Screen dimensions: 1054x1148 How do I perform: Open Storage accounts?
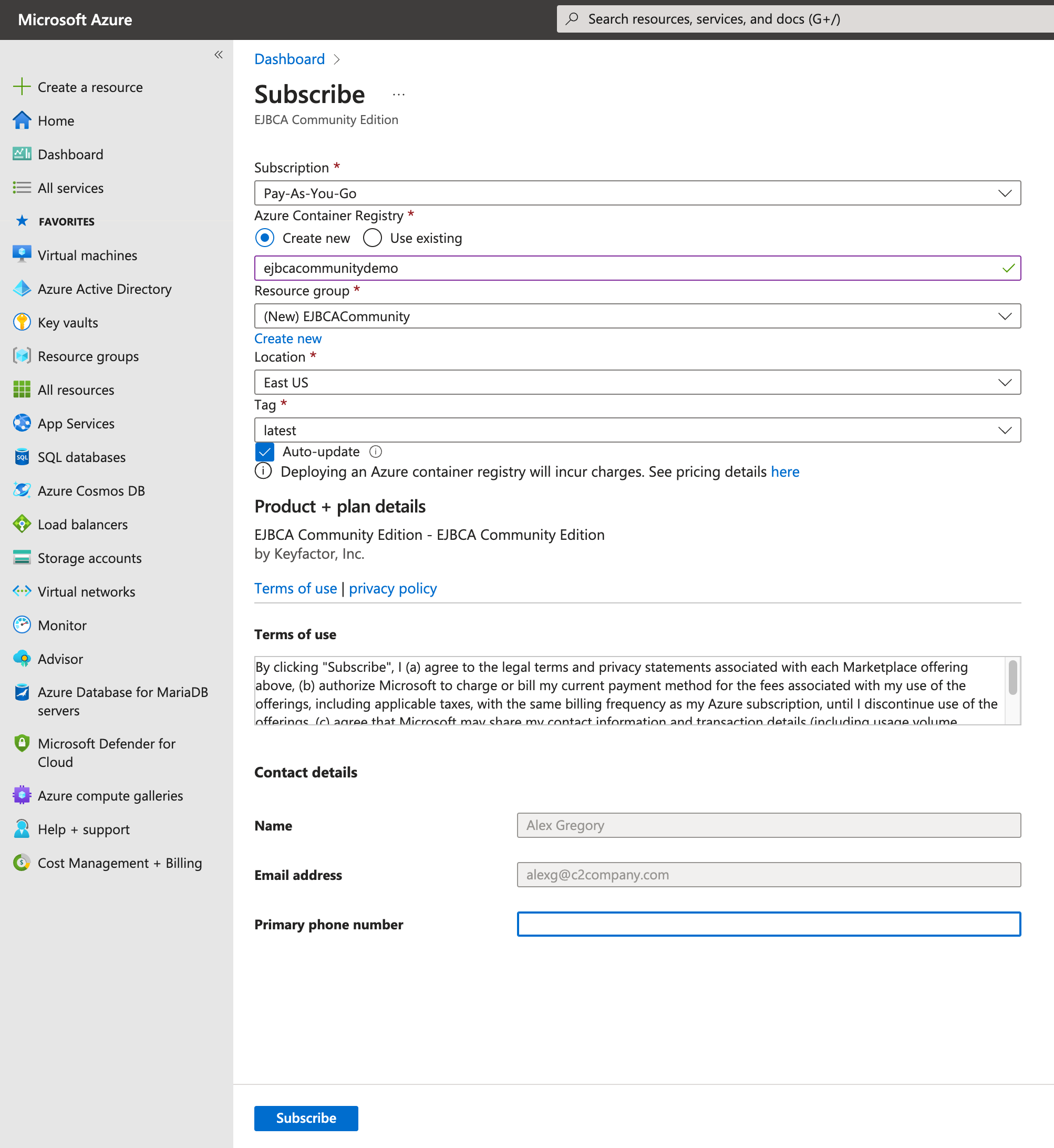pyautogui.click(x=89, y=558)
